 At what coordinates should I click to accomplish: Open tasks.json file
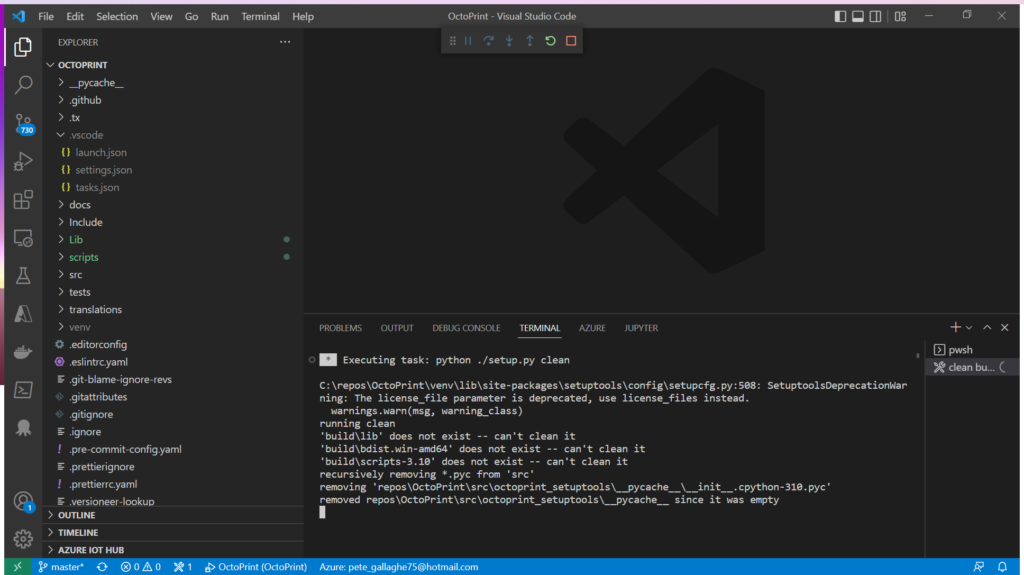point(173,187)
